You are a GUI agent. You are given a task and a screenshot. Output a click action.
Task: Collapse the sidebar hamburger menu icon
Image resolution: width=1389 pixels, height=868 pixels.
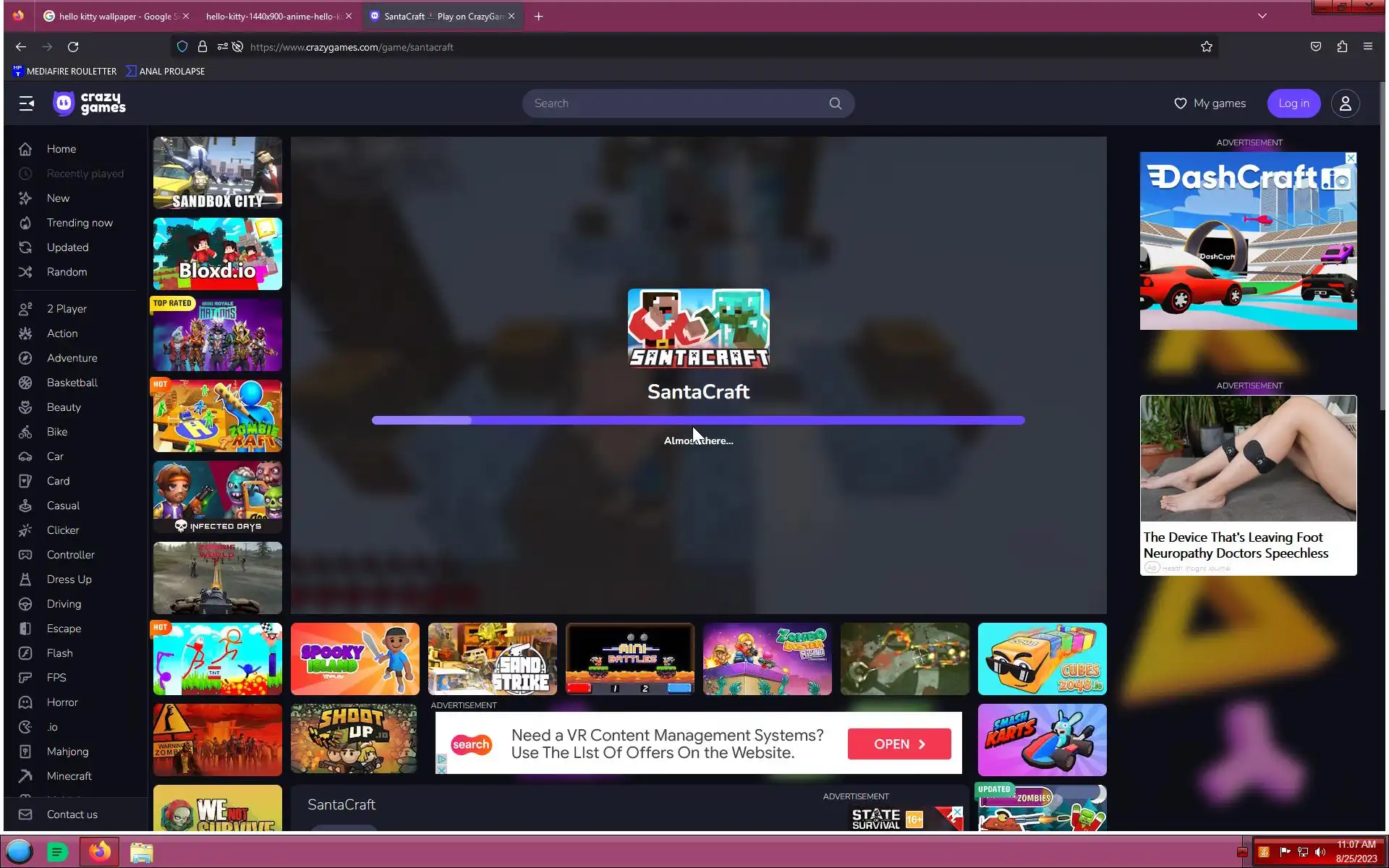pyautogui.click(x=27, y=103)
